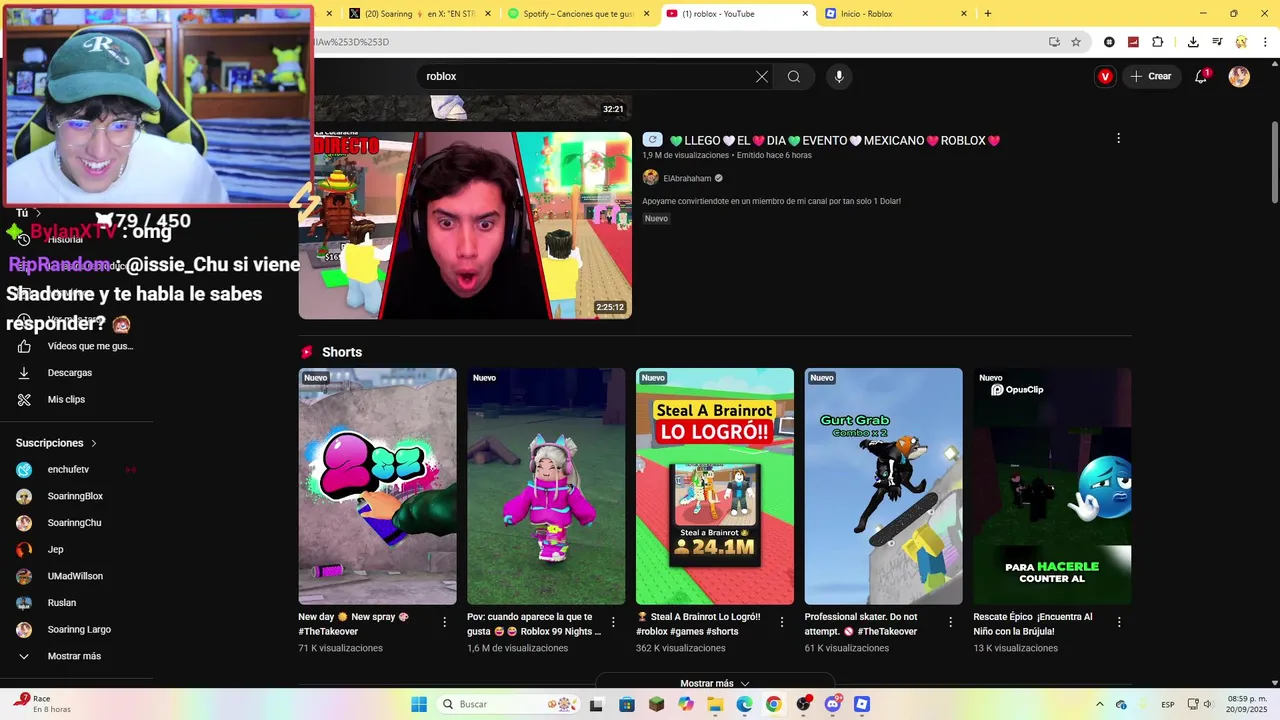
Task: Click the Crear button
Action: click(x=1150, y=76)
